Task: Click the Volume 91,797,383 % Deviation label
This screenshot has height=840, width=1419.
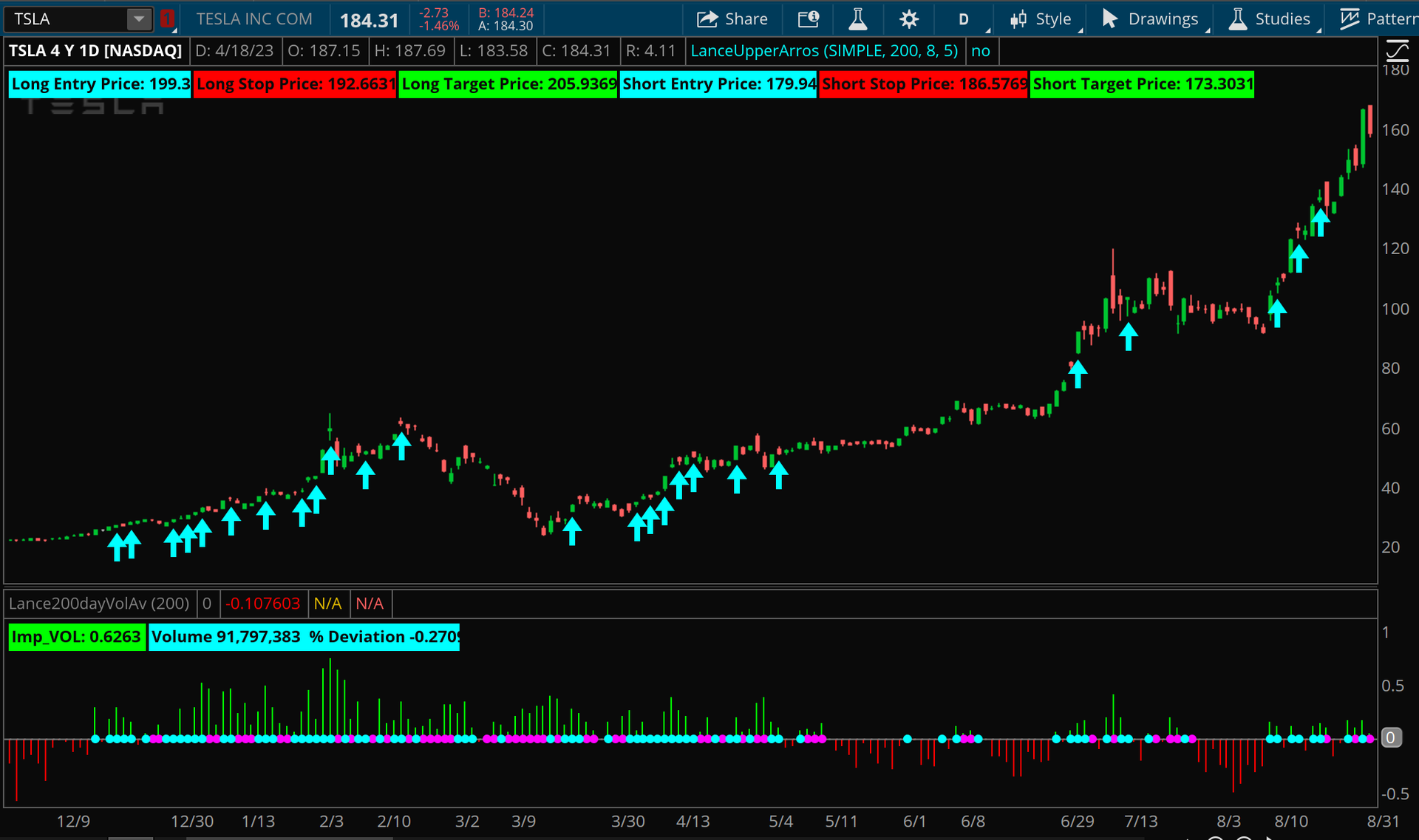Action: (x=304, y=637)
